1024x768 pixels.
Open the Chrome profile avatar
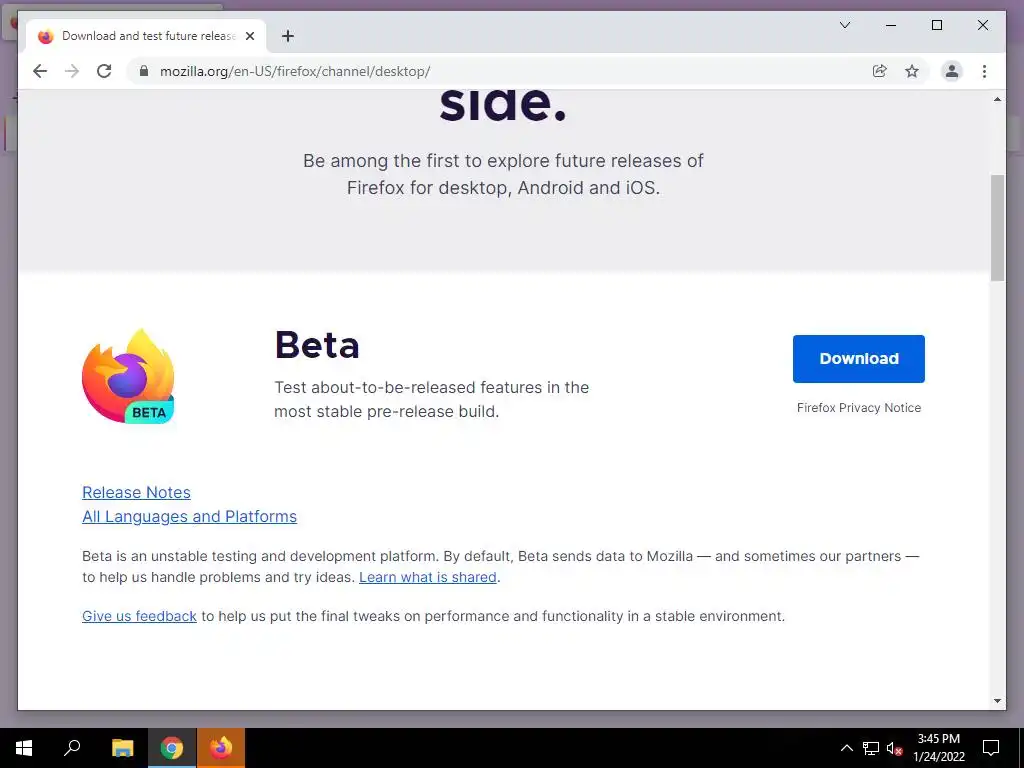coord(952,71)
